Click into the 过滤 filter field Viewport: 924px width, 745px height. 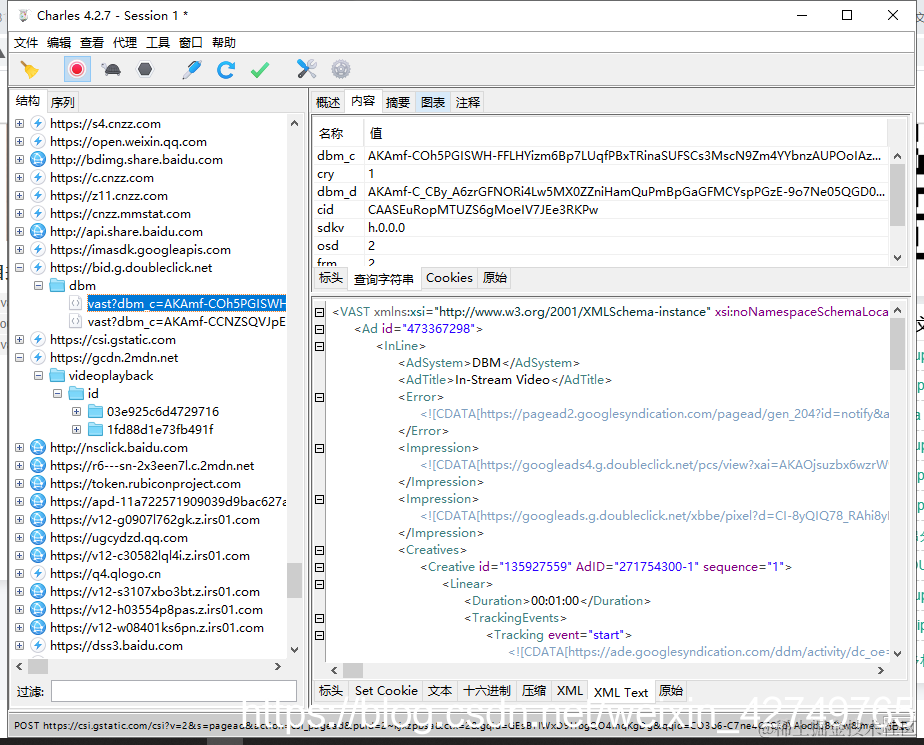pyautogui.click(x=174, y=691)
